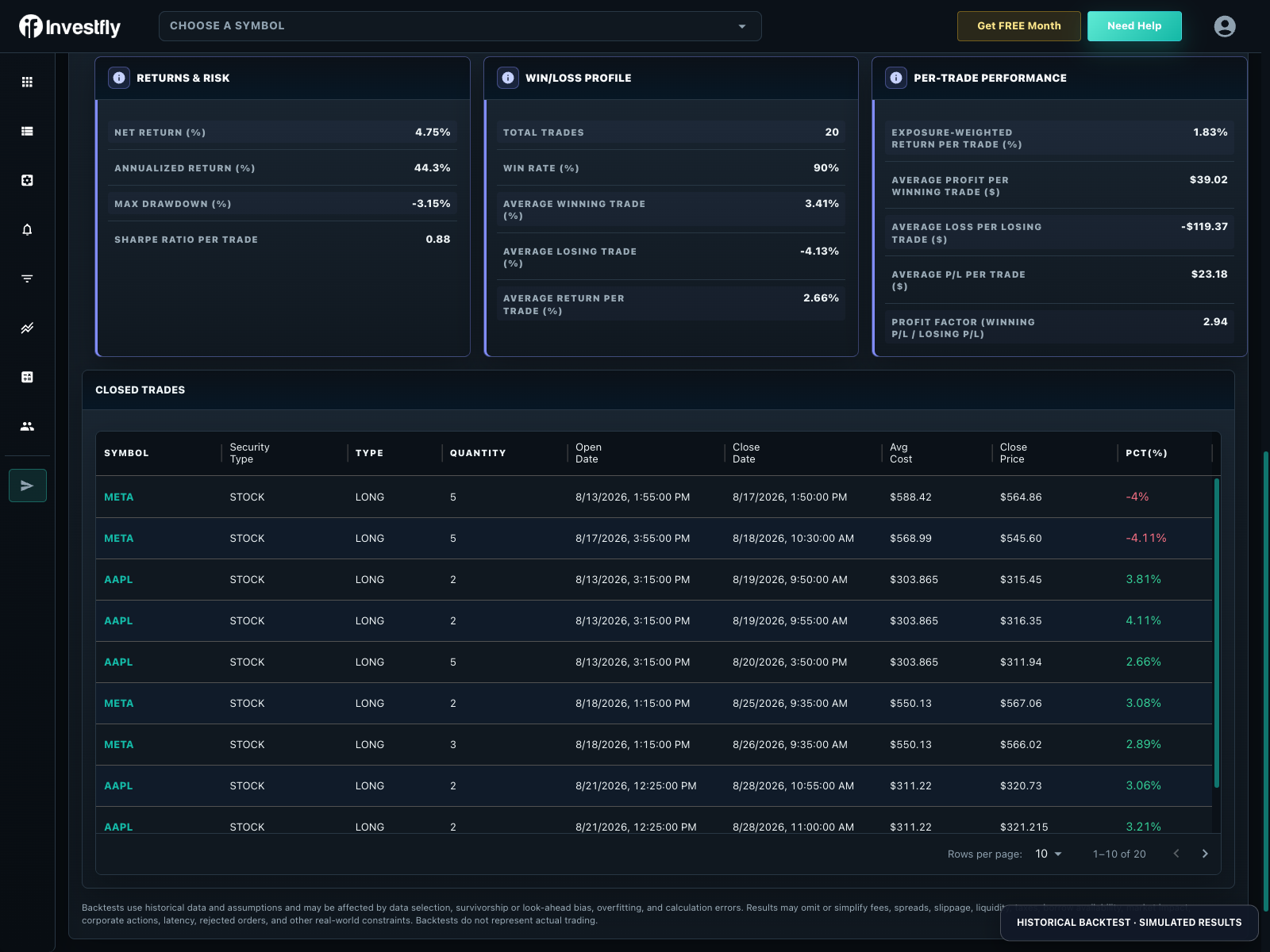Click the Returns & Risk info icon
Viewport: 1270px width, 952px height.
(x=119, y=78)
